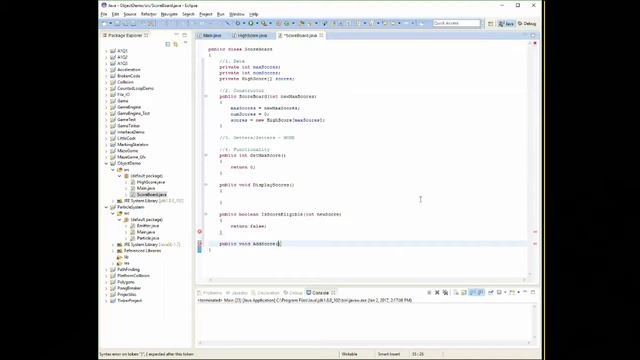Click the green Run button in toolbar
This screenshot has width=640, height=360.
[251, 24]
